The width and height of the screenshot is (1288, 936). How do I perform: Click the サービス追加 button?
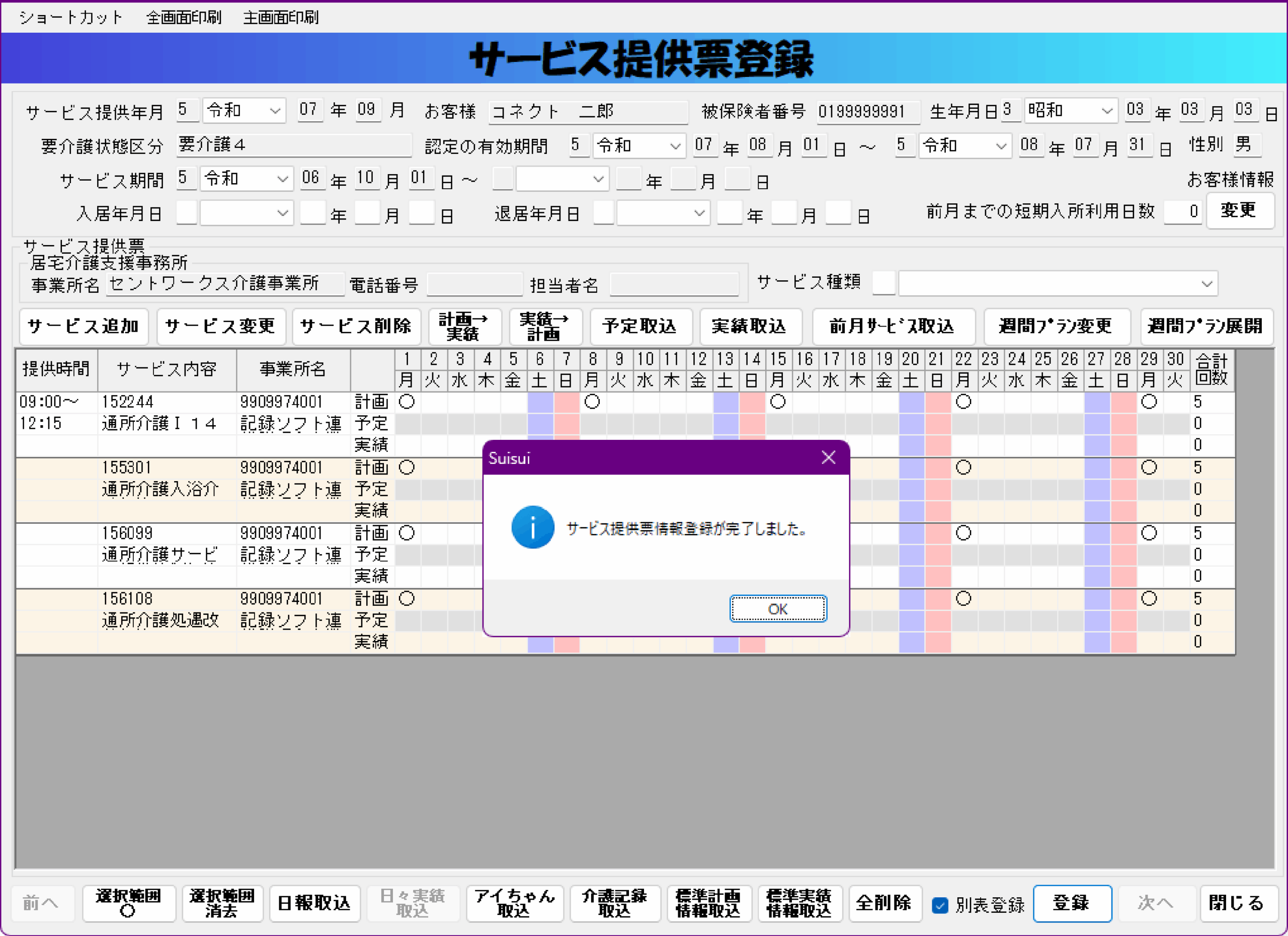tap(84, 326)
